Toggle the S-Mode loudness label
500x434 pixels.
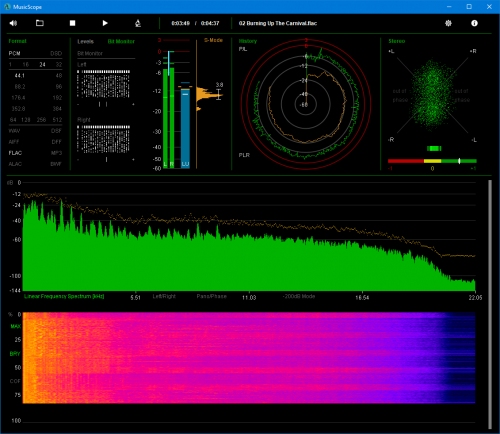(213, 40)
